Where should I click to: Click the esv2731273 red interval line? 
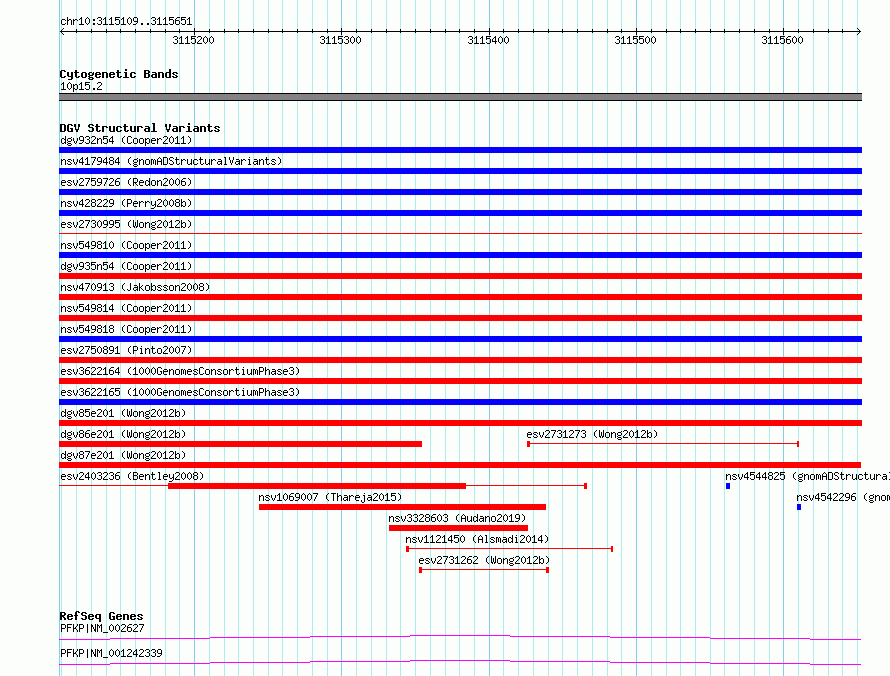[x=663, y=444]
